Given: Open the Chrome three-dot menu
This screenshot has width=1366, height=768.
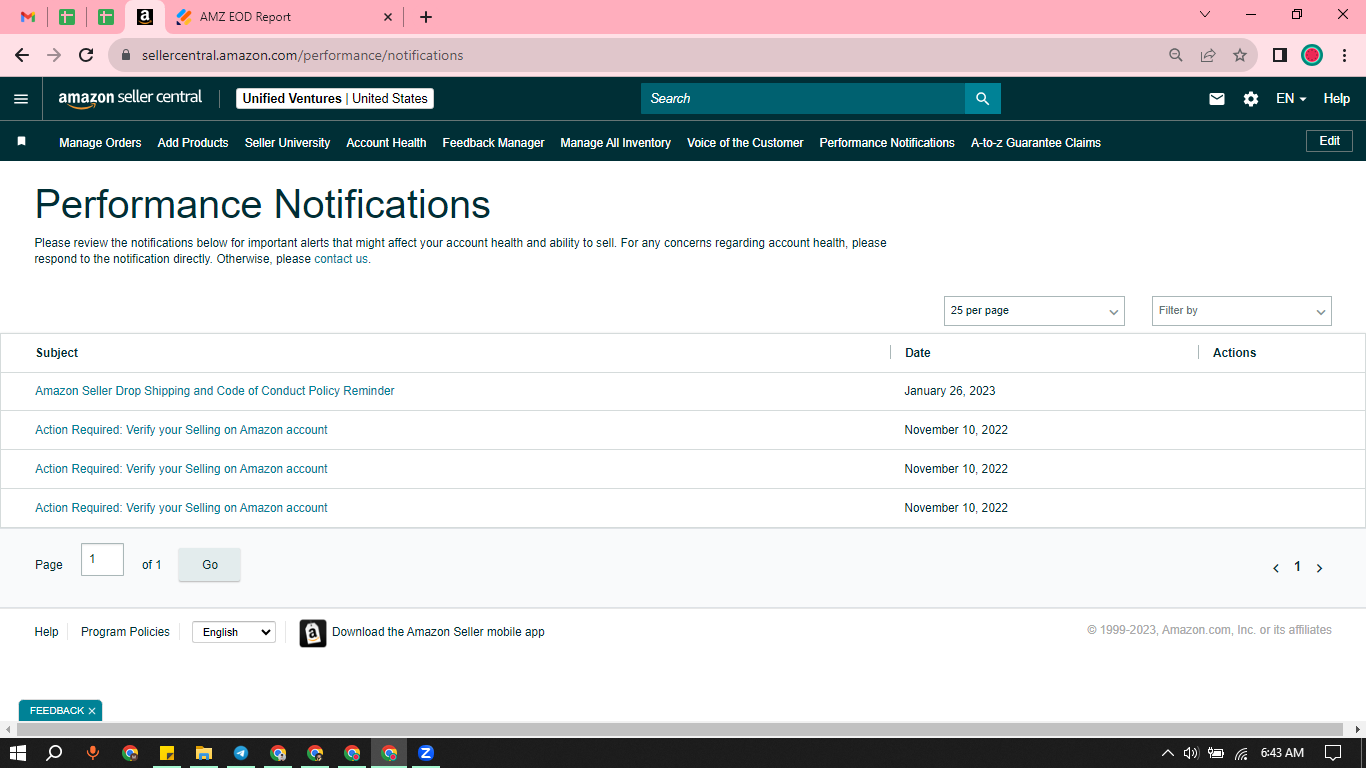Looking at the screenshot, I should point(1344,55).
